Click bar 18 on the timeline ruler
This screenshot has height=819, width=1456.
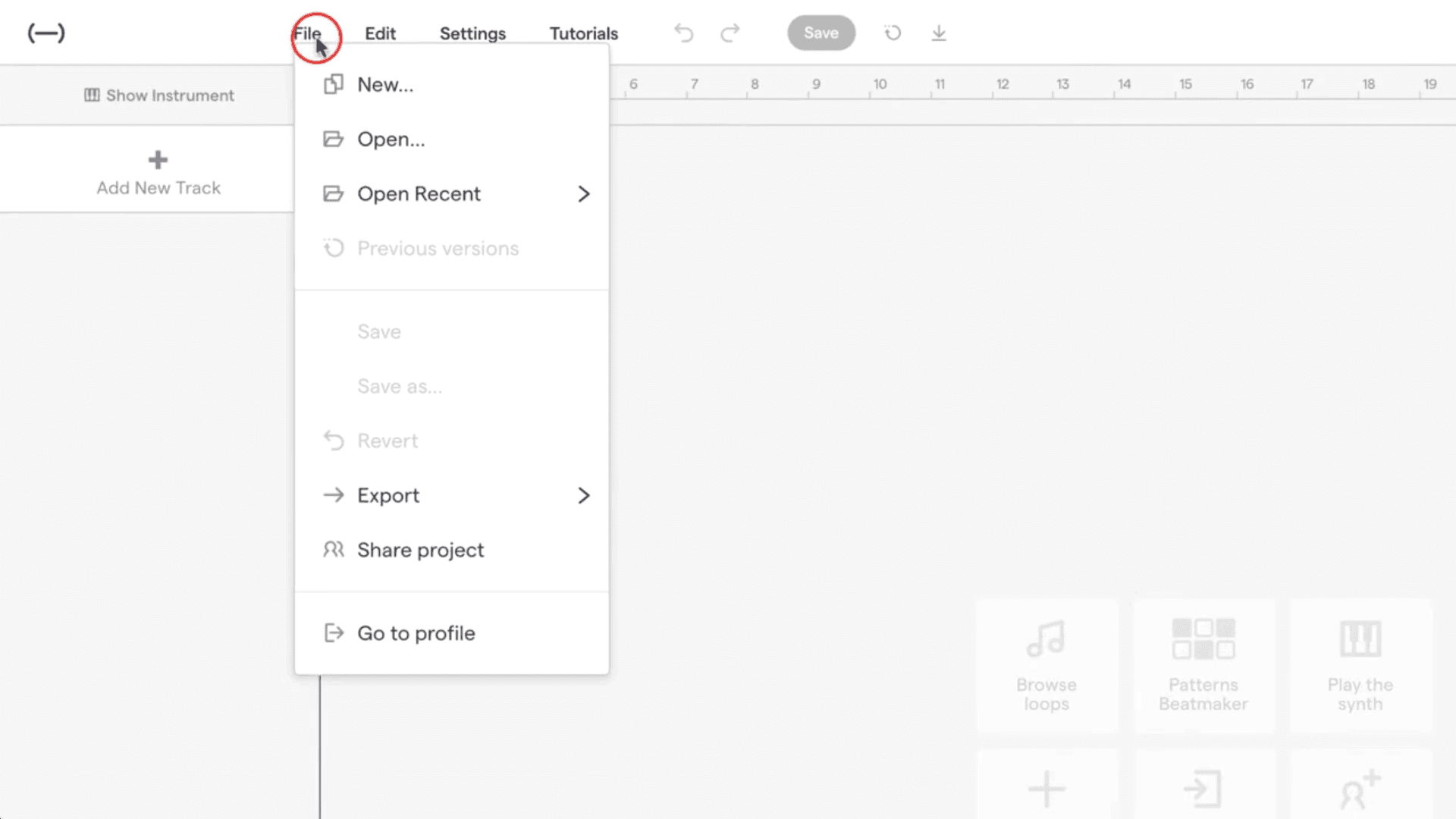(1369, 84)
